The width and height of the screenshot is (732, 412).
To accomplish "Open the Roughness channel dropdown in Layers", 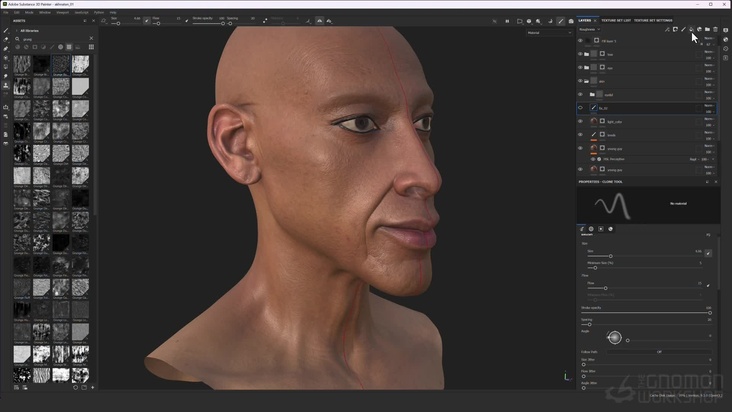I will (x=589, y=29).
